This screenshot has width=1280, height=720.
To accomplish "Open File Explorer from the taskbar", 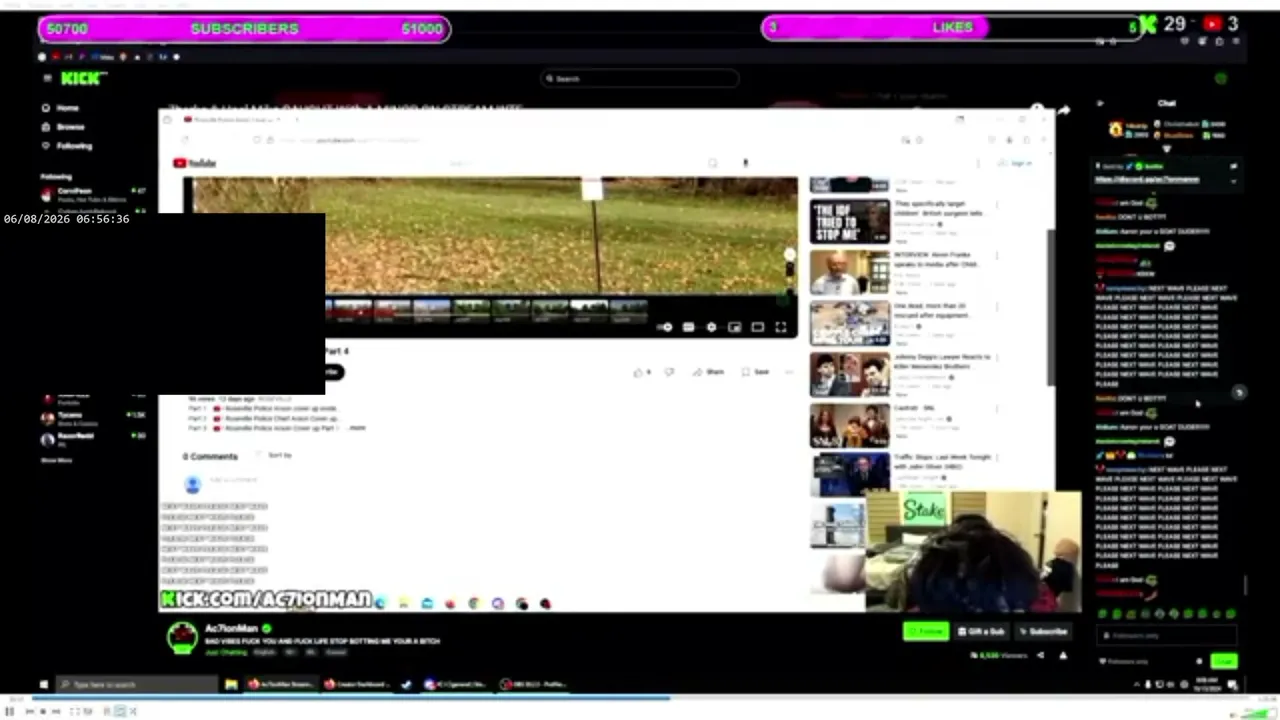I will [x=231, y=685].
